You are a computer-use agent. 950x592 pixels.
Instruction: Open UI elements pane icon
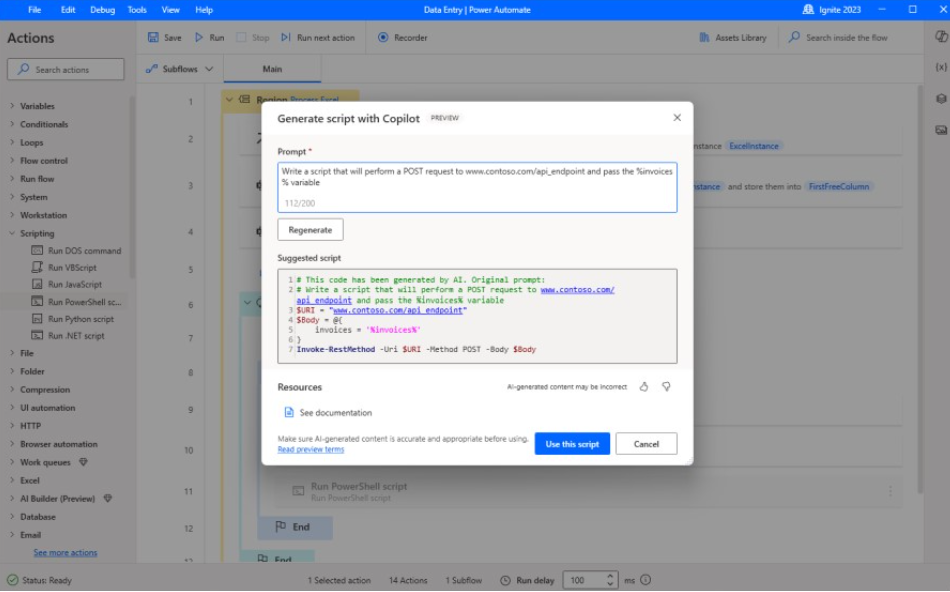941,98
